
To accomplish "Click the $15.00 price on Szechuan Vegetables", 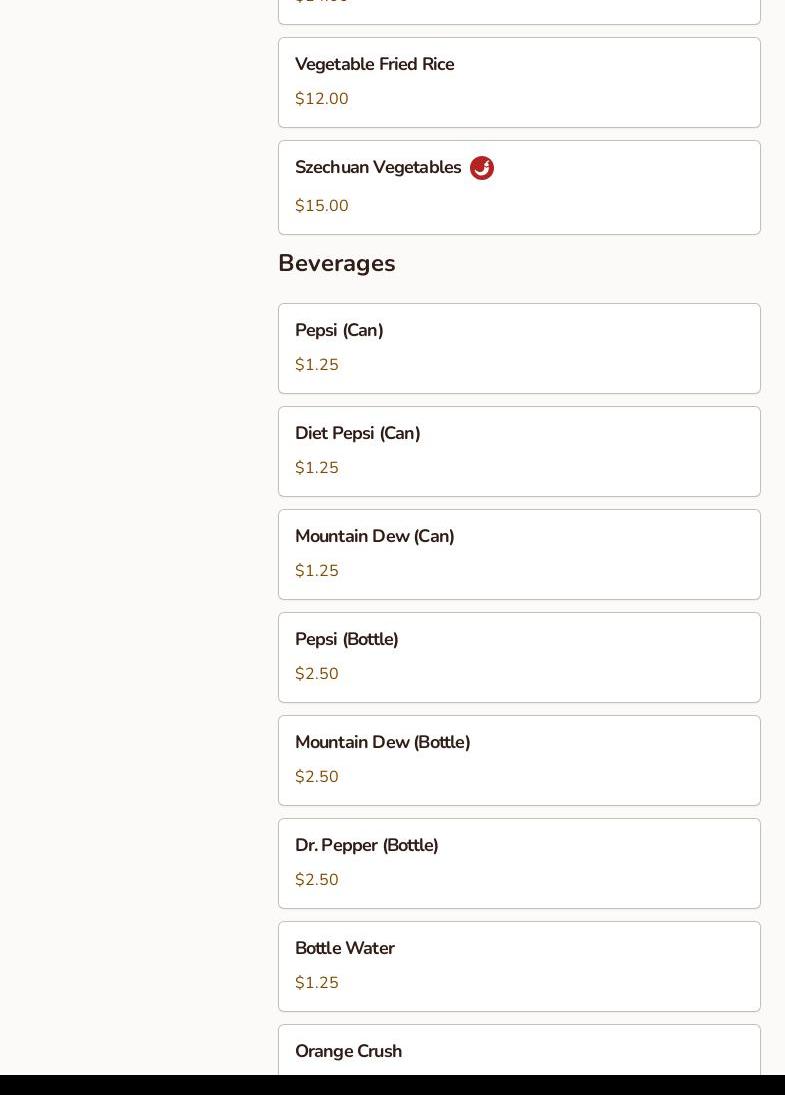I will 321,206.
